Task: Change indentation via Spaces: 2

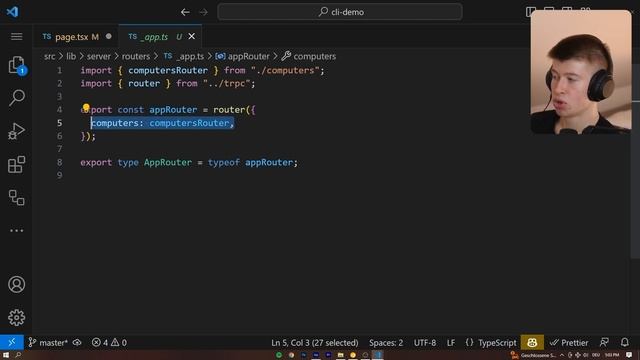Action: click(x=386, y=342)
